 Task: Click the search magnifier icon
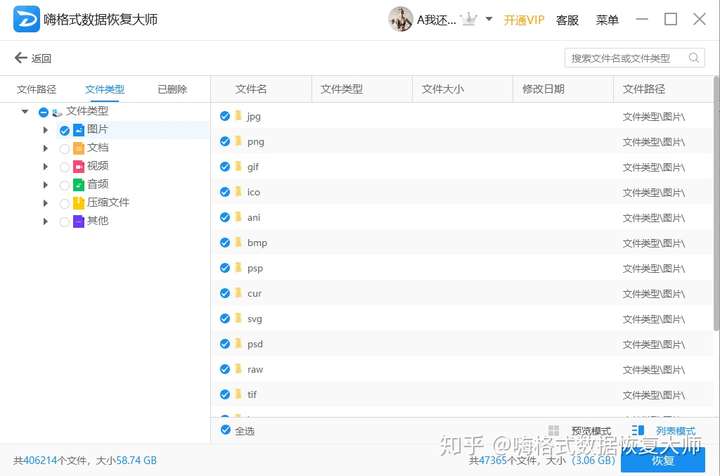coord(693,58)
